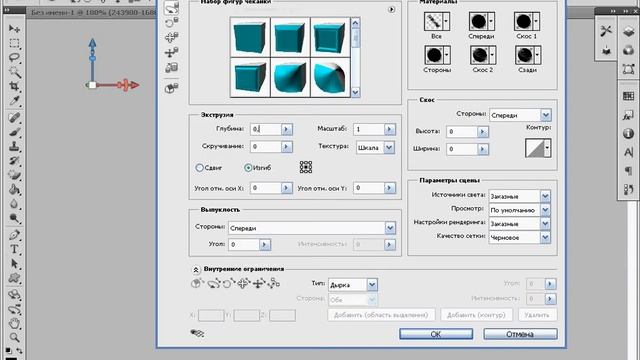Viewport: 640px width, 360px height.
Task: Open the Info panel icon
Action: pos(629,133)
